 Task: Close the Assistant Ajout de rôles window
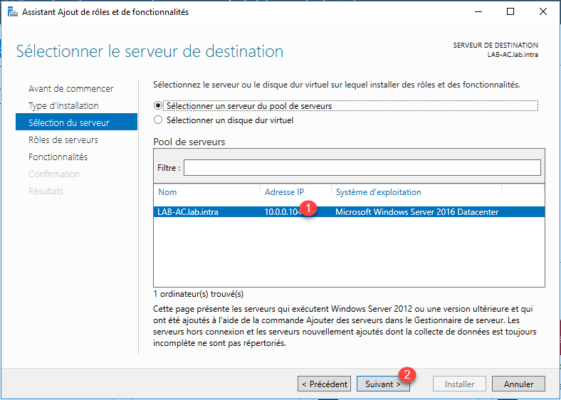coord(543,12)
